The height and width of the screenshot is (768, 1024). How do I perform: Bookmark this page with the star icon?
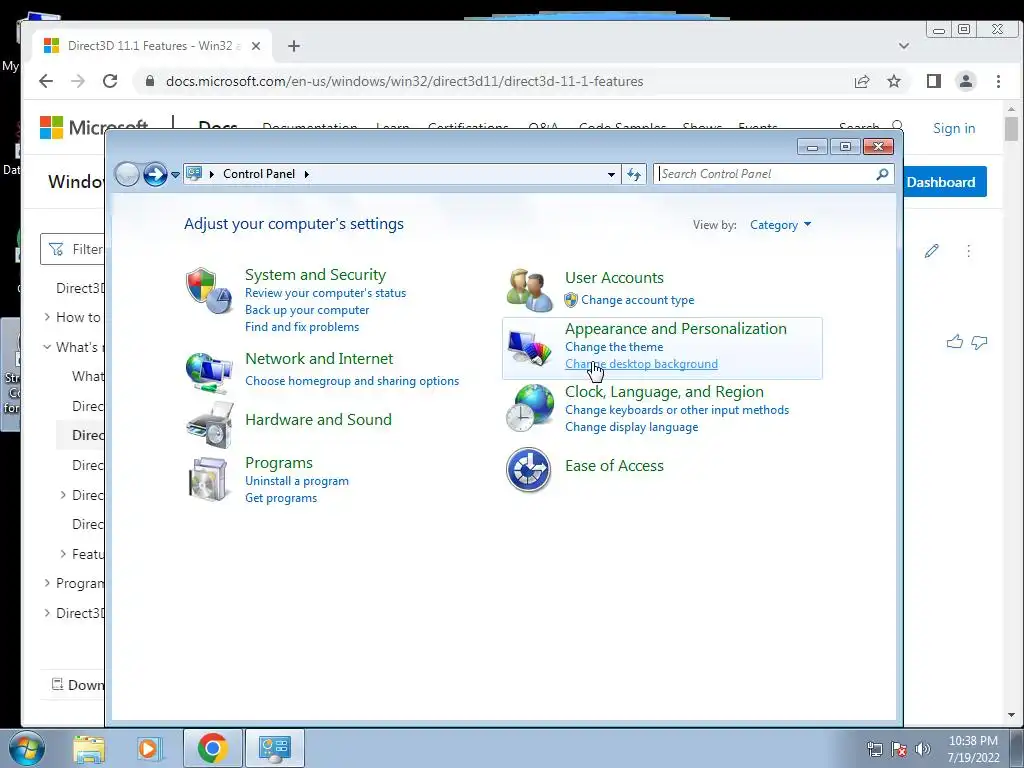pos(894,81)
